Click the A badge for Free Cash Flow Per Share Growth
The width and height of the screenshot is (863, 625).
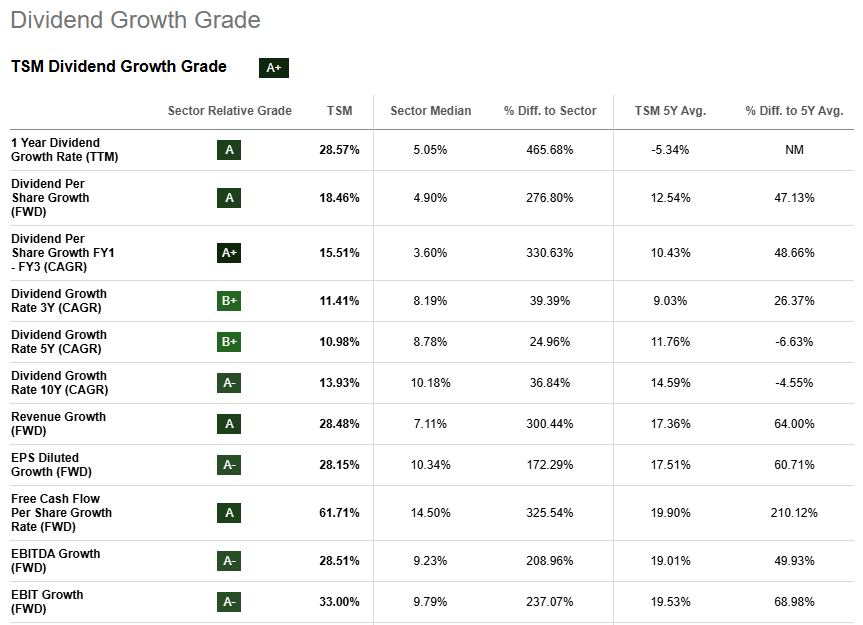pos(229,513)
